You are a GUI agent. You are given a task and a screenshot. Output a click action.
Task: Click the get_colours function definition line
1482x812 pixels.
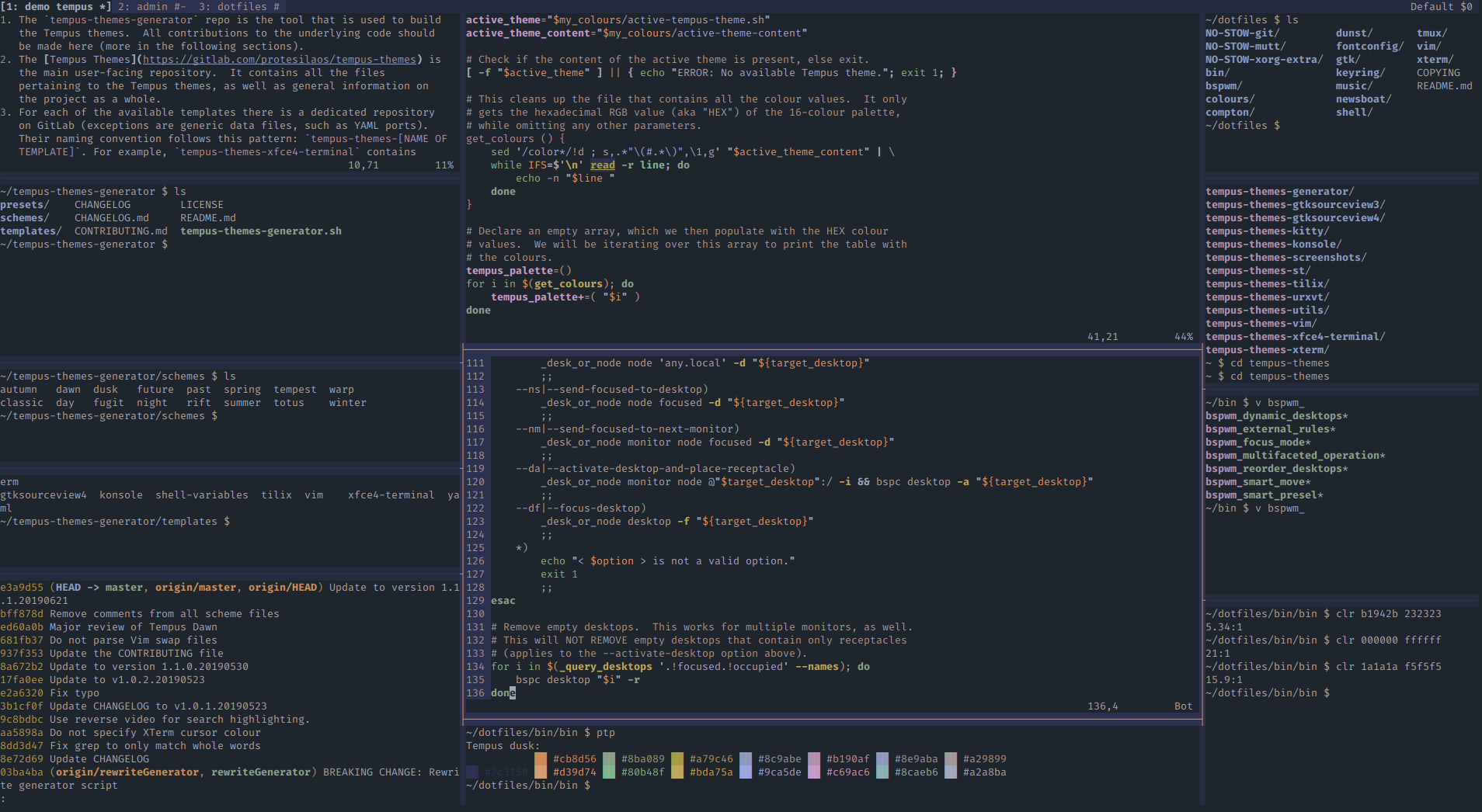516,138
